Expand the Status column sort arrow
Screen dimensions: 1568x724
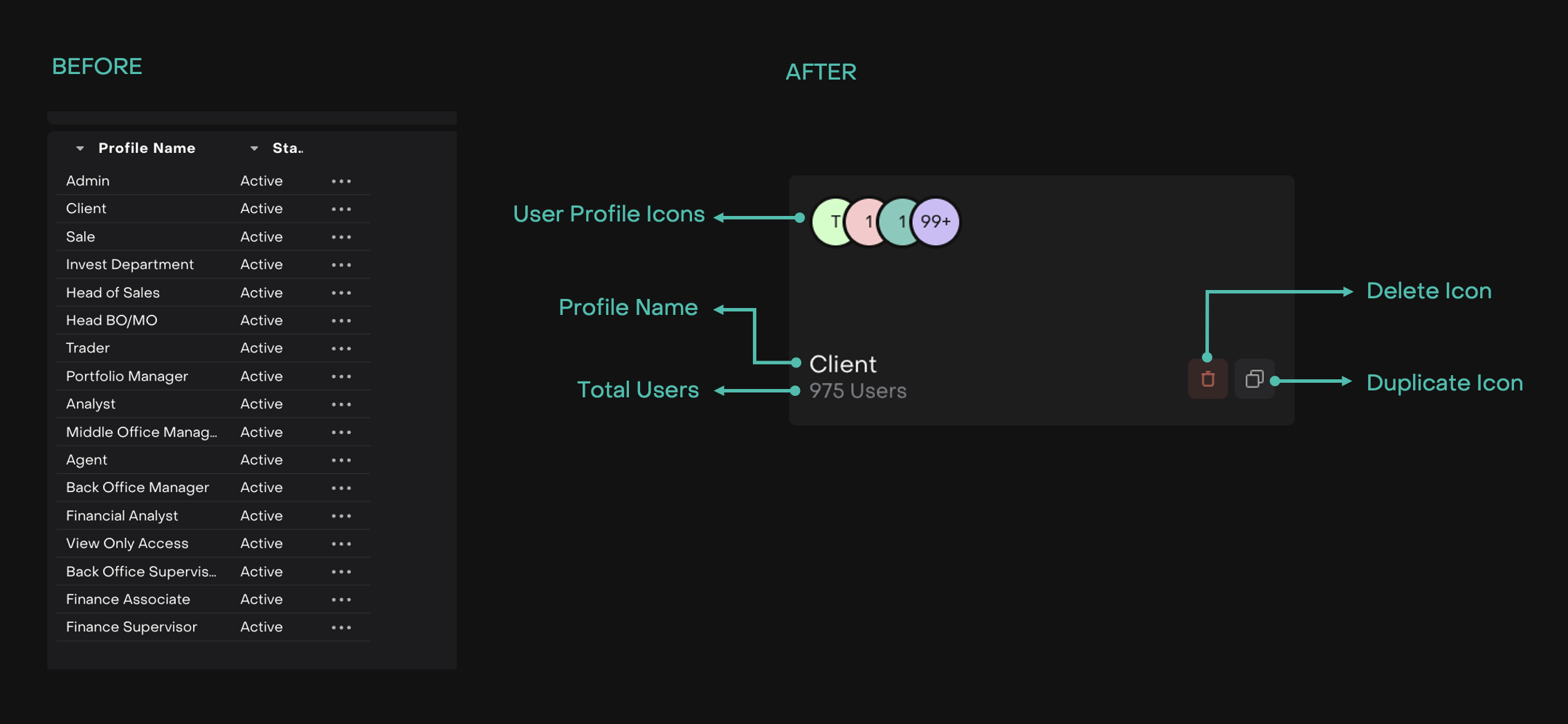pyautogui.click(x=255, y=148)
